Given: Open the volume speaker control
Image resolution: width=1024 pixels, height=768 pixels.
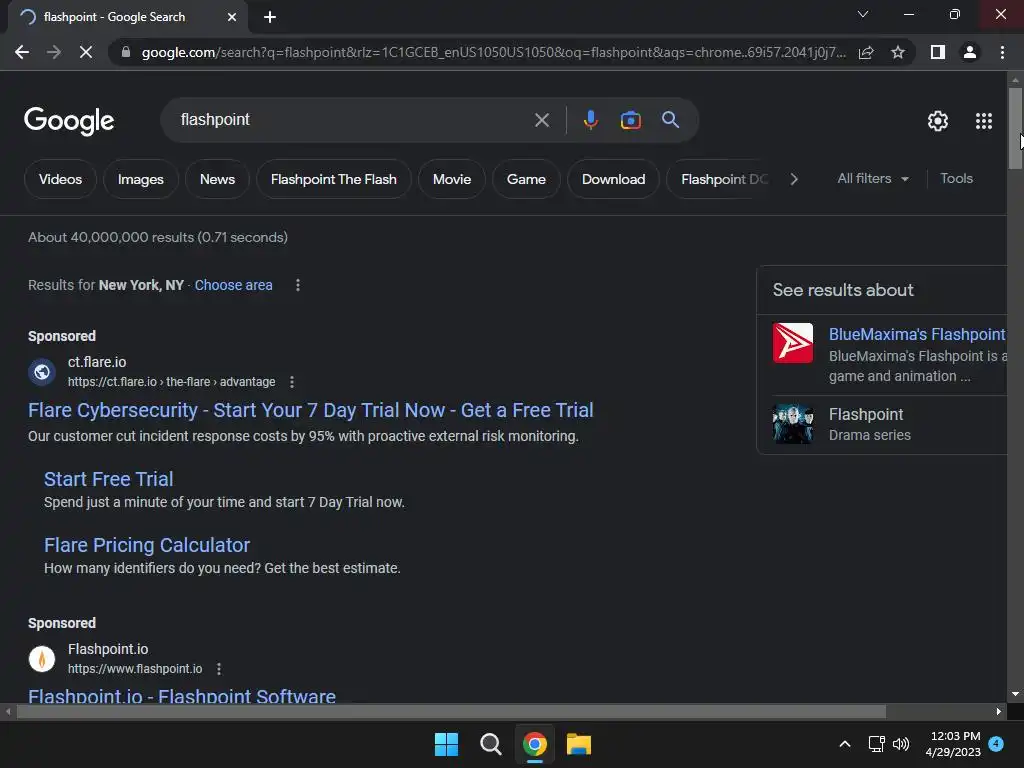Looking at the screenshot, I should click(901, 744).
